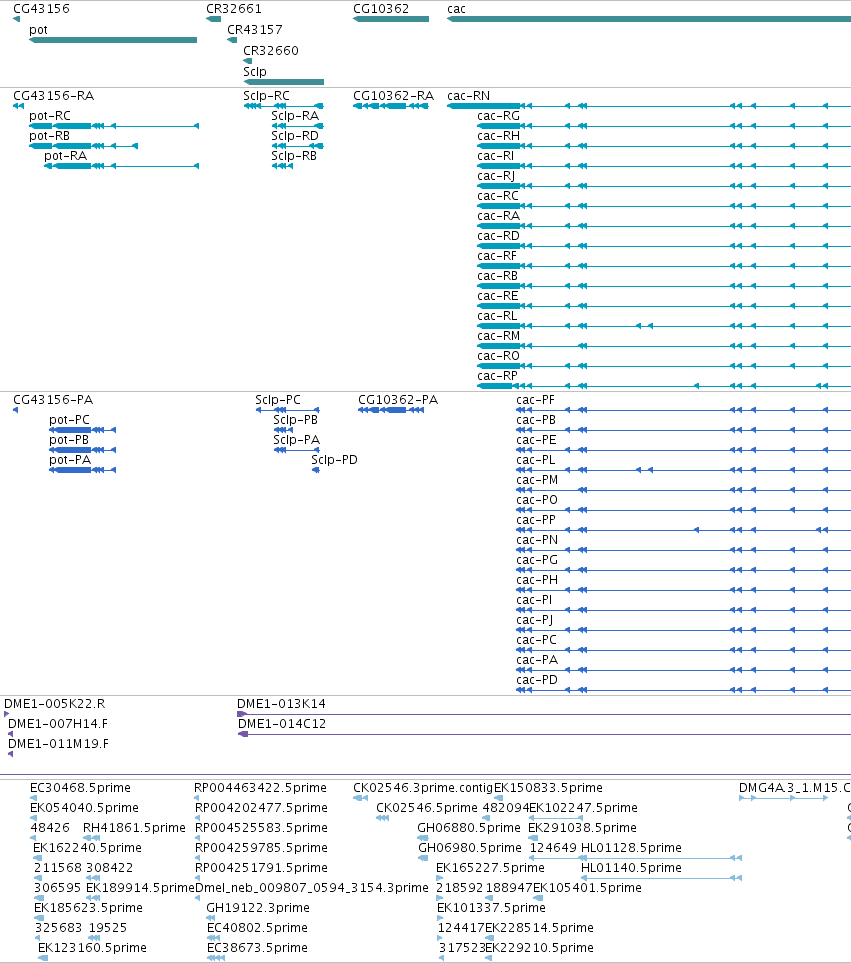The width and height of the screenshot is (851, 963).
Task: Click the CK02546.5prime EST label
Action: point(427,808)
